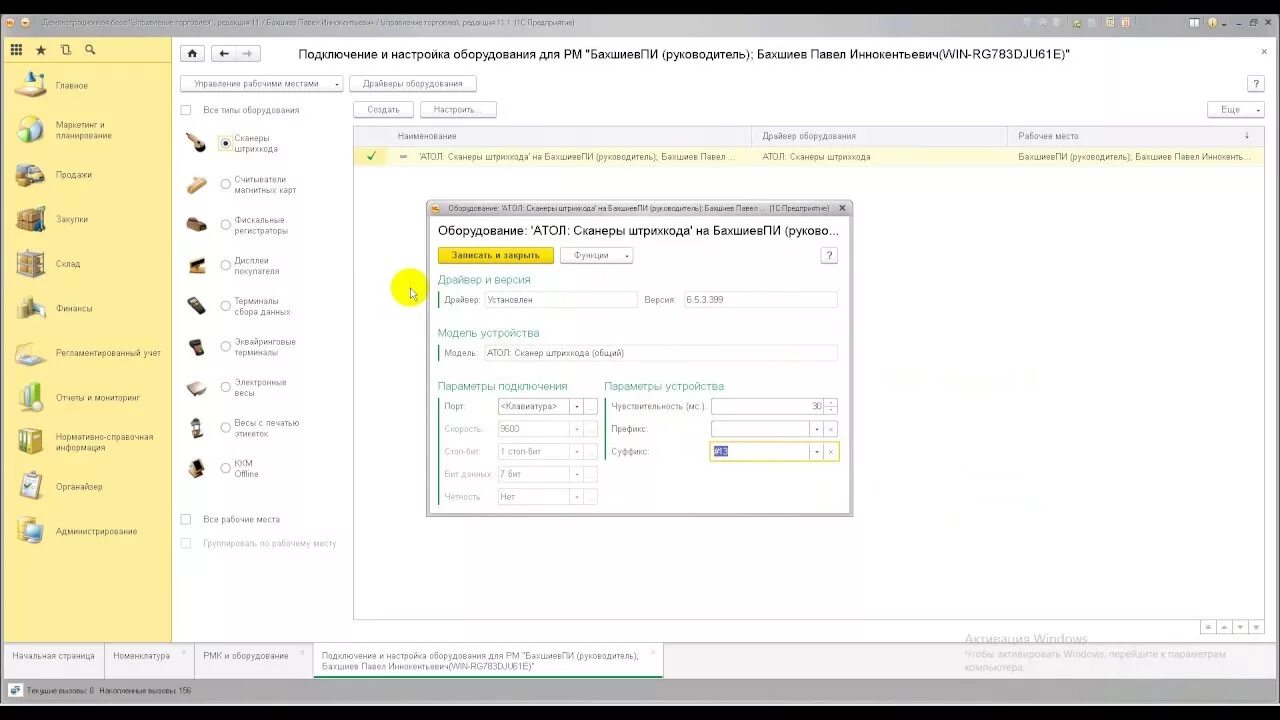
Task: Click Записать и закрыть button
Action: pyautogui.click(x=495, y=255)
